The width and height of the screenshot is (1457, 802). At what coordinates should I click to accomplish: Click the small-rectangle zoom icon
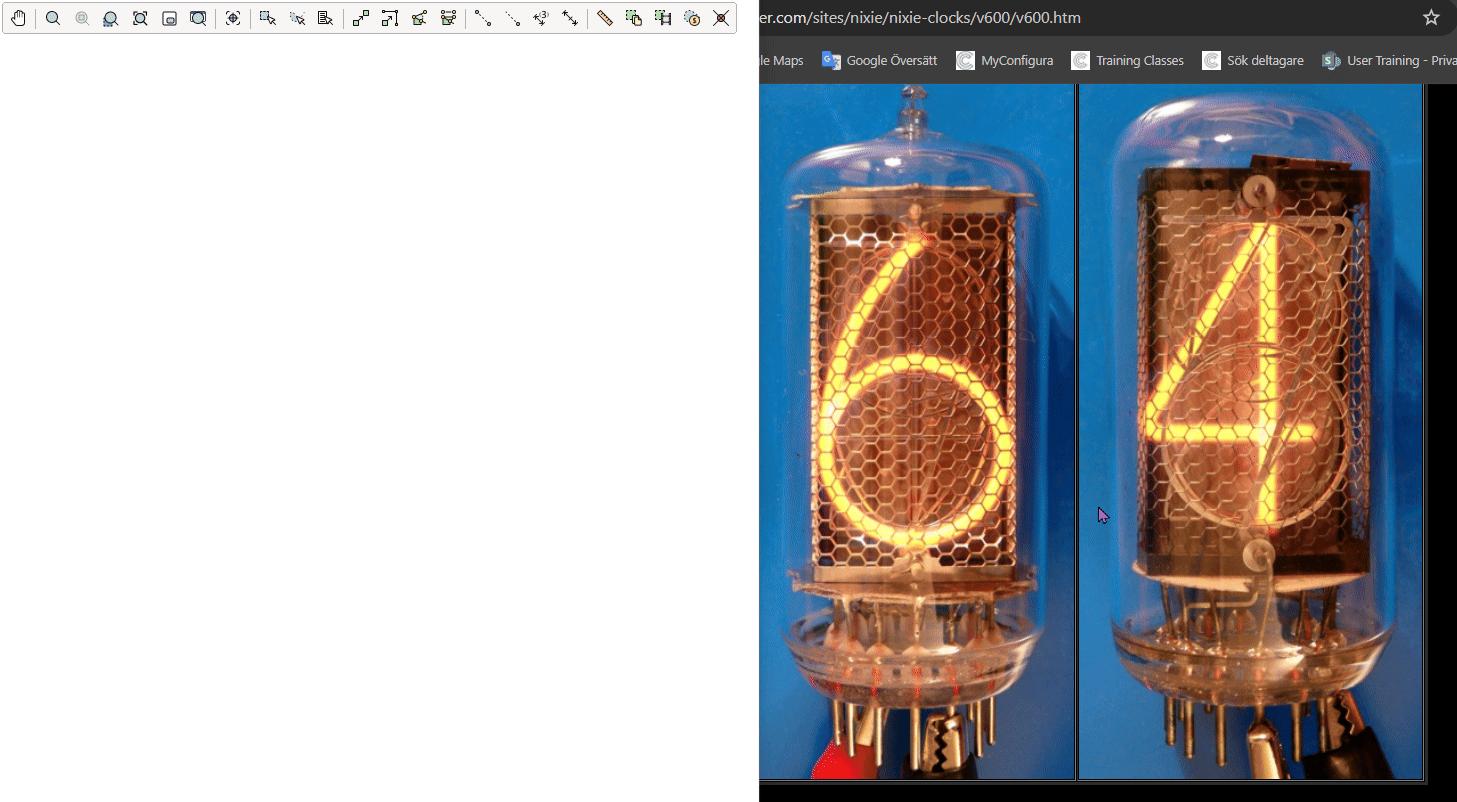[x=169, y=18]
